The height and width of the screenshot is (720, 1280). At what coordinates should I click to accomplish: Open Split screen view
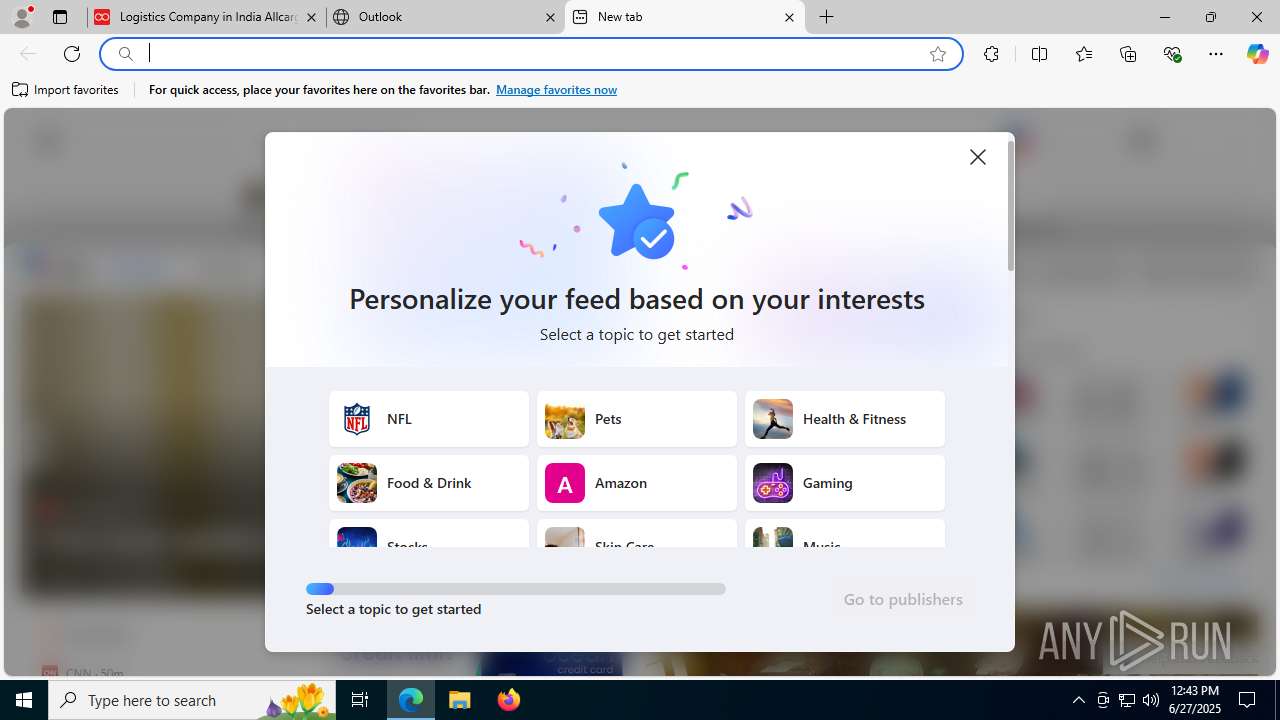pyautogui.click(x=1039, y=54)
